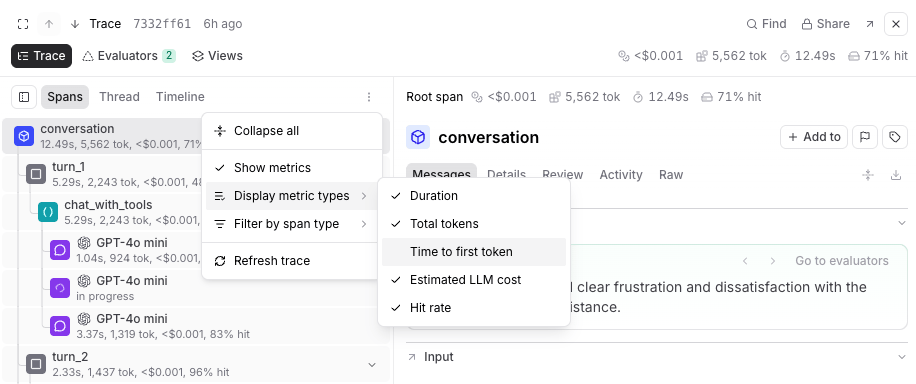Click the flag icon button
The height and width of the screenshot is (384, 916).
pos(865,137)
